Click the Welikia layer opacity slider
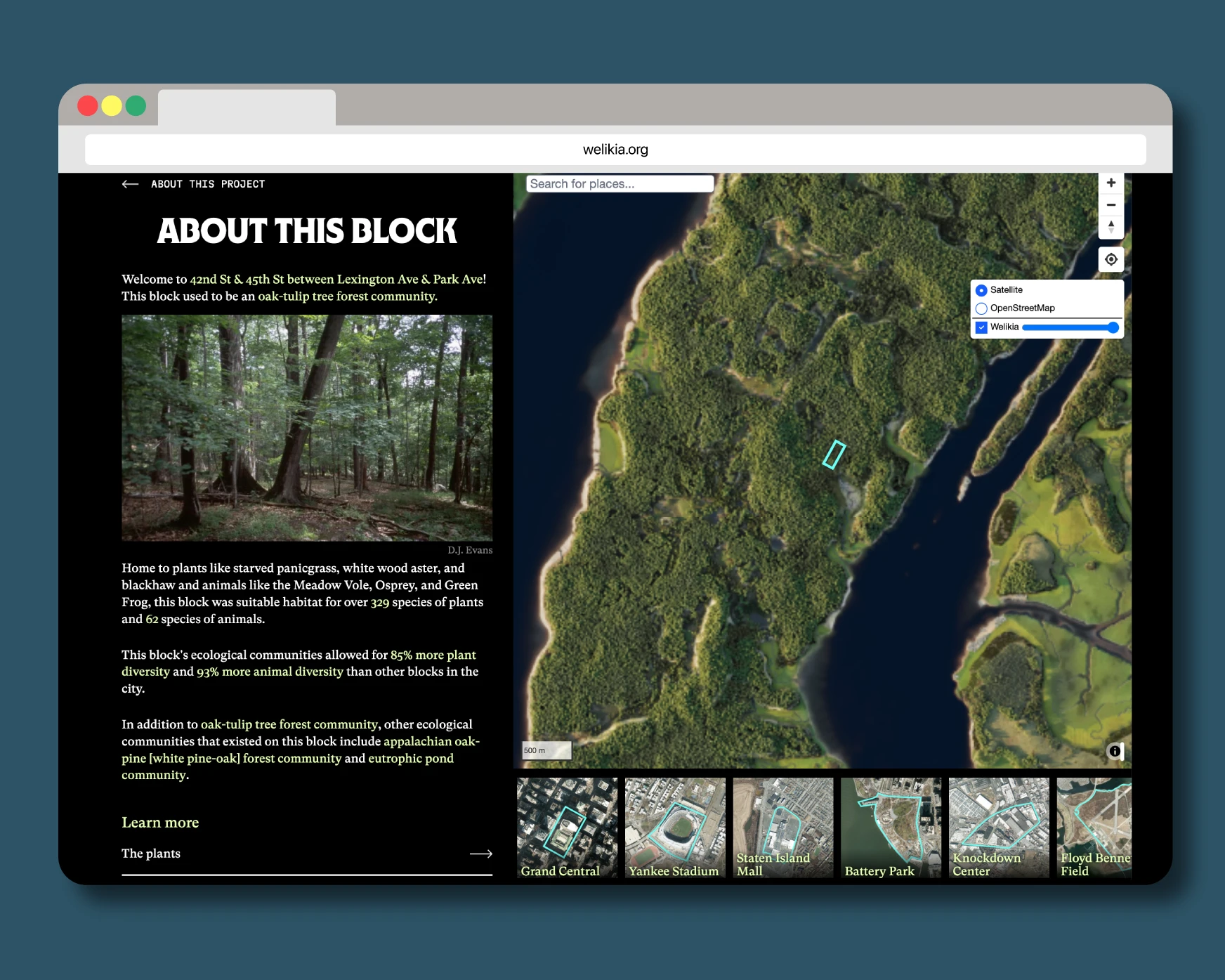 click(1069, 327)
